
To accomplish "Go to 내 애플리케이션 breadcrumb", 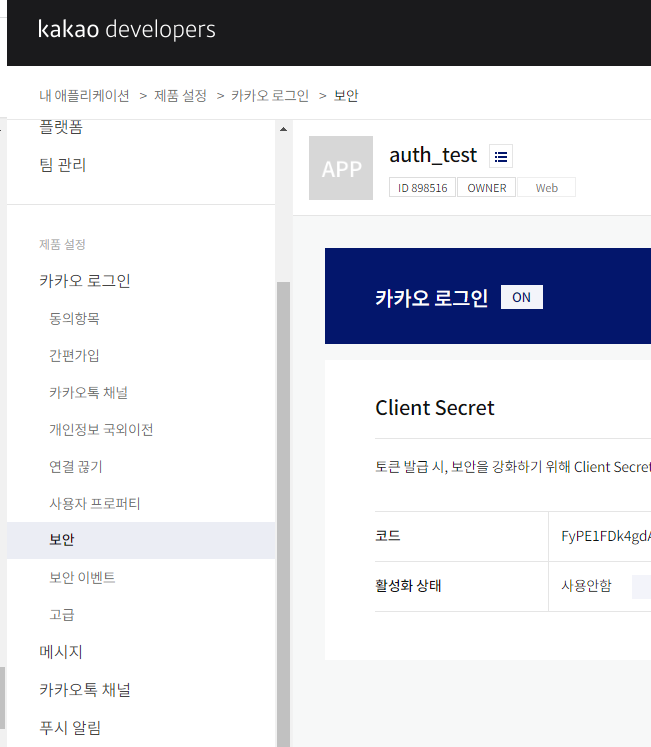I will [x=84, y=96].
